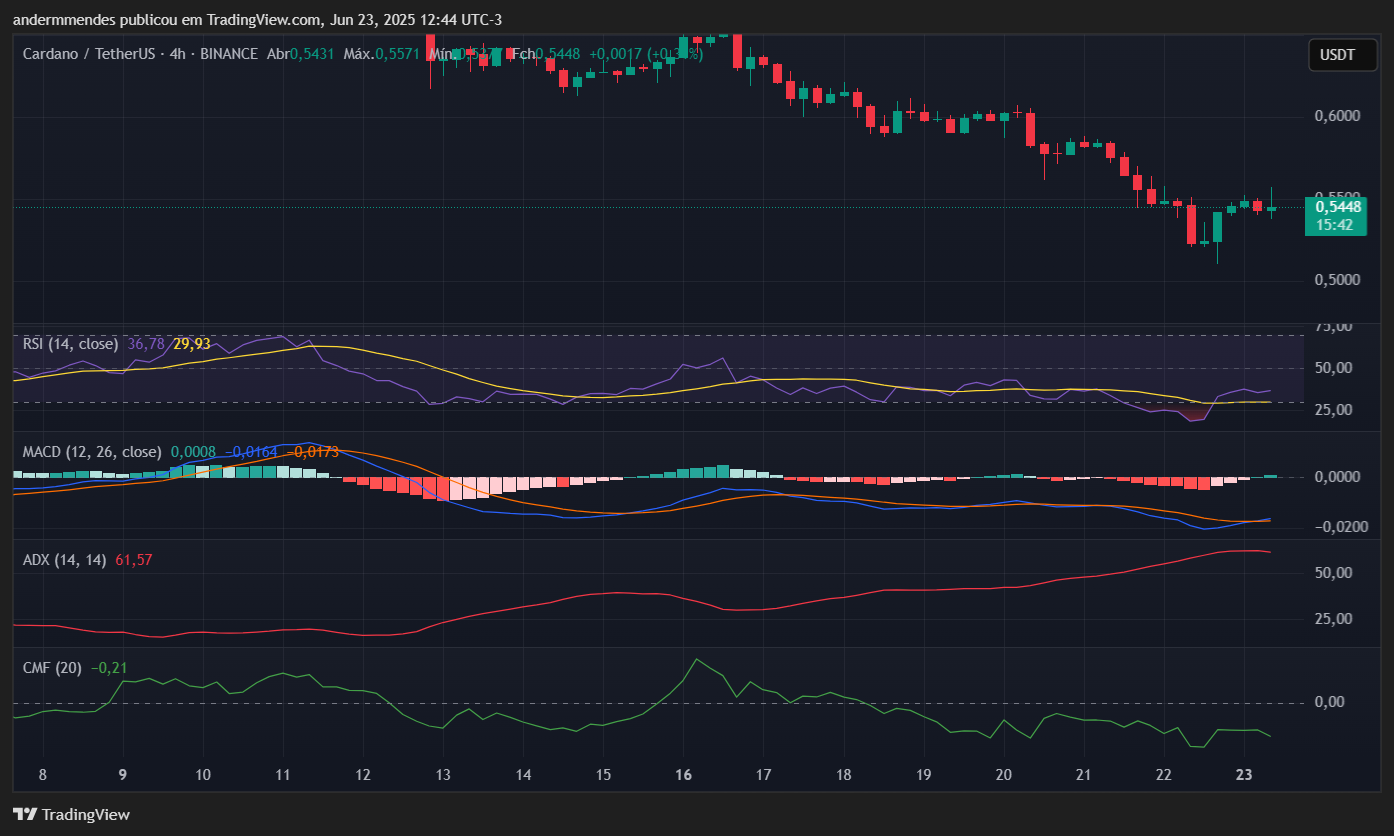Click the MACD histogram value 0,0008
Viewport: 1394px width, 836px height.
click(x=193, y=452)
